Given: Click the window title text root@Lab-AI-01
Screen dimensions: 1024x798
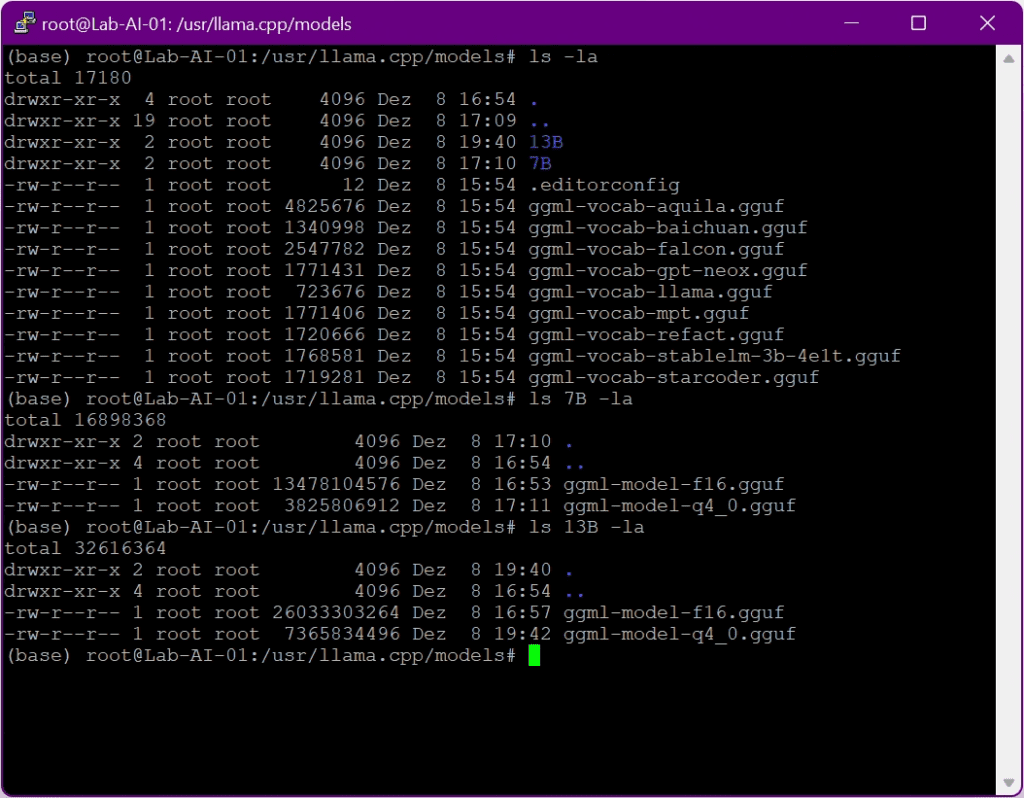Looking at the screenshot, I should [x=106, y=24].
